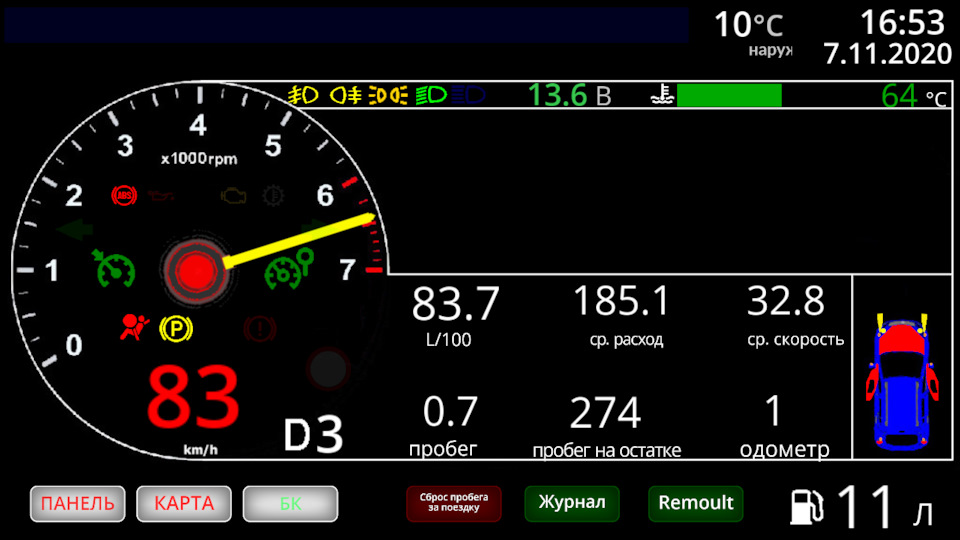The image size is (960, 540).
Task: Click the green speed limiter gauge icon
Action: (288, 268)
